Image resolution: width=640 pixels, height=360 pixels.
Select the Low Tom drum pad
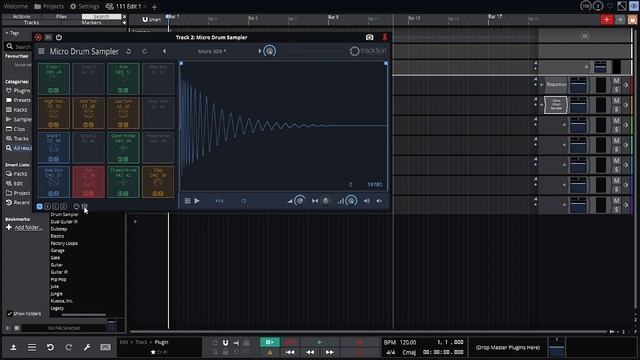[x=123, y=113]
